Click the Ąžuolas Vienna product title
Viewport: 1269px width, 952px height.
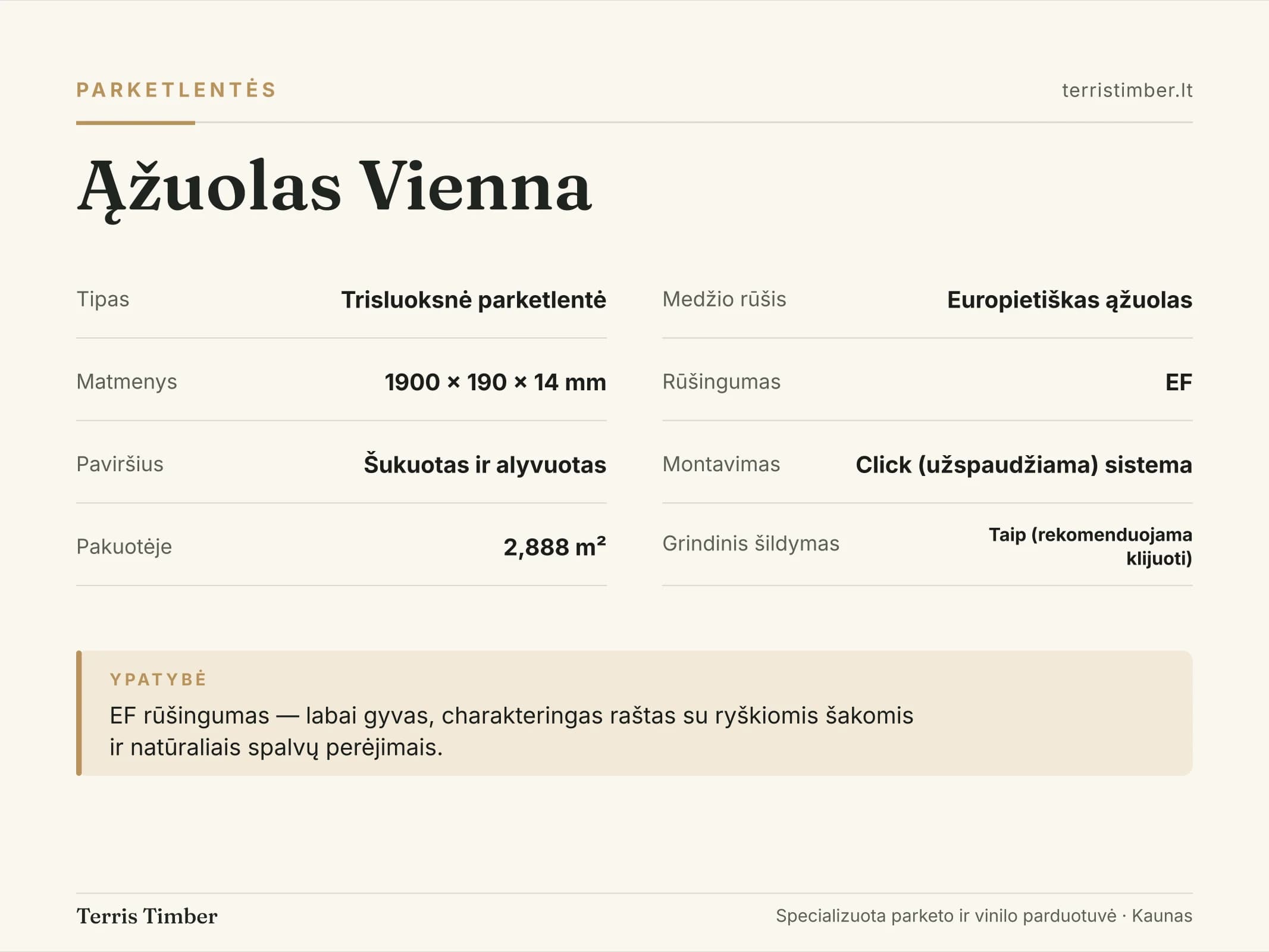[x=334, y=187]
